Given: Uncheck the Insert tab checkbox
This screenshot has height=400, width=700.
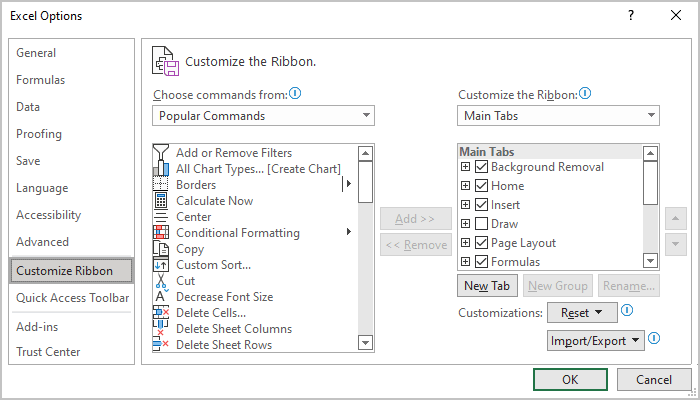Looking at the screenshot, I should [x=481, y=205].
